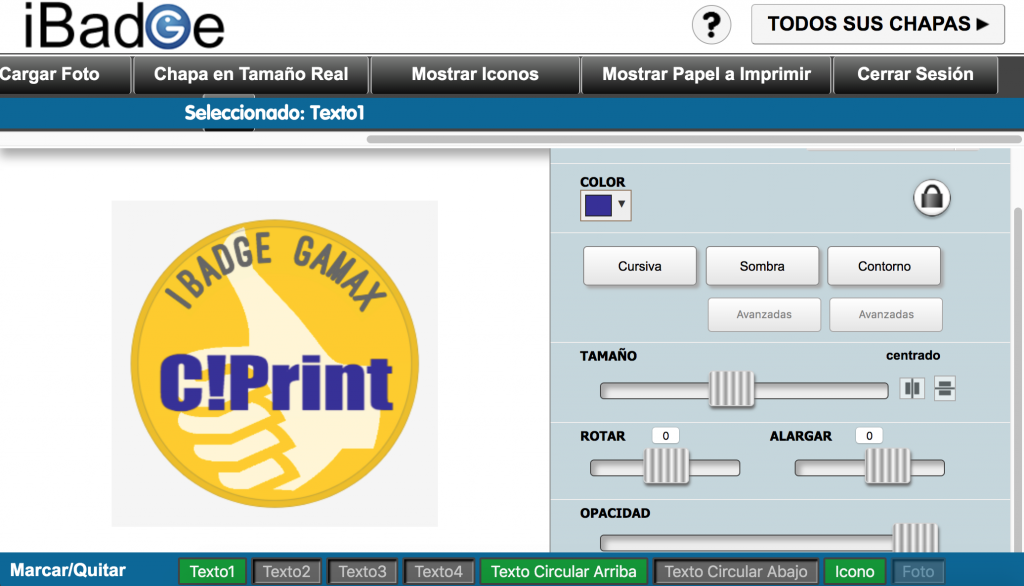
Task: Open TODOS SUS CHAPAS list
Action: coord(878,24)
